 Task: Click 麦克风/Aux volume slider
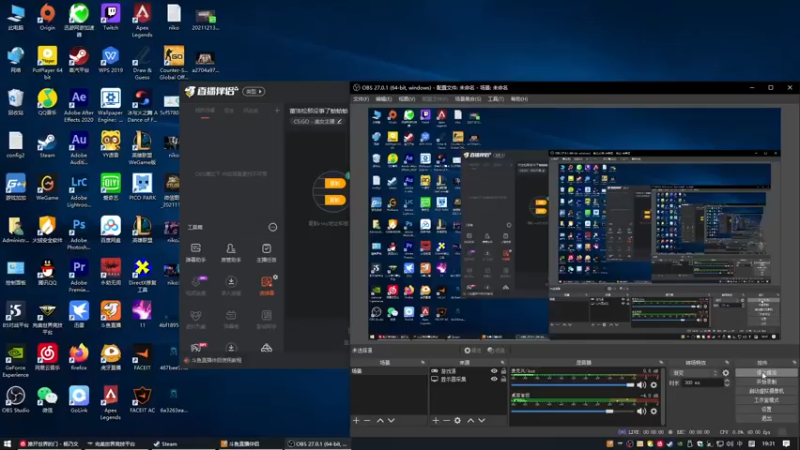coord(572,385)
